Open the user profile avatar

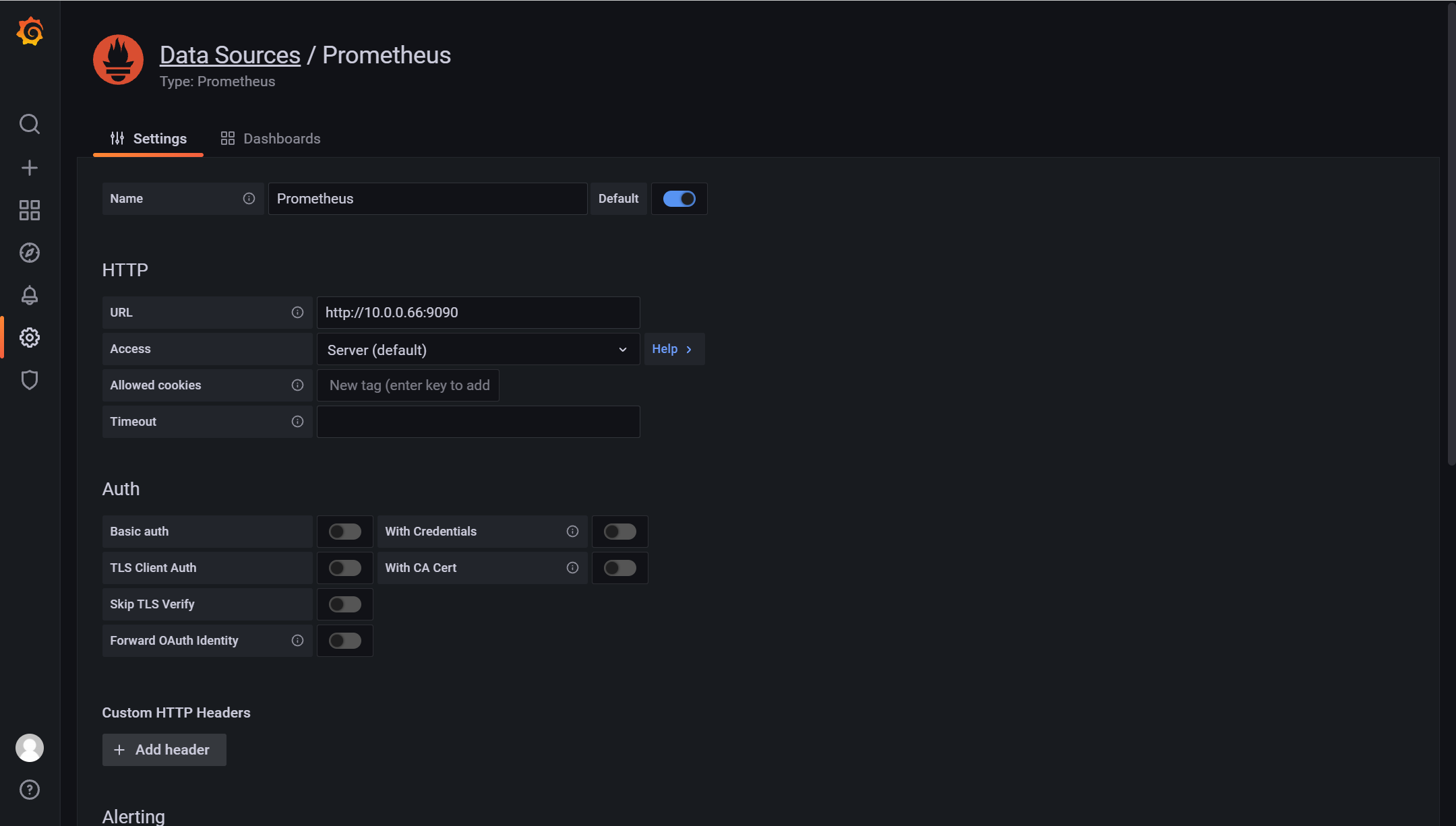(x=30, y=748)
